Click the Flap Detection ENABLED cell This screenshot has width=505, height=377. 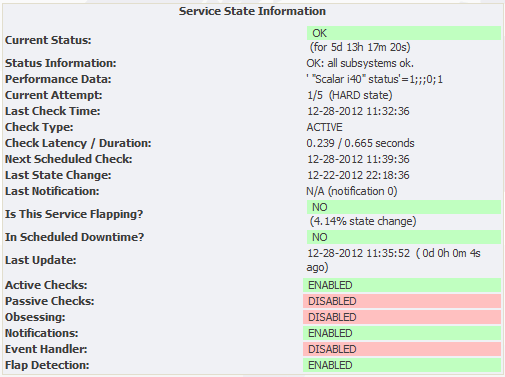(402, 365)
